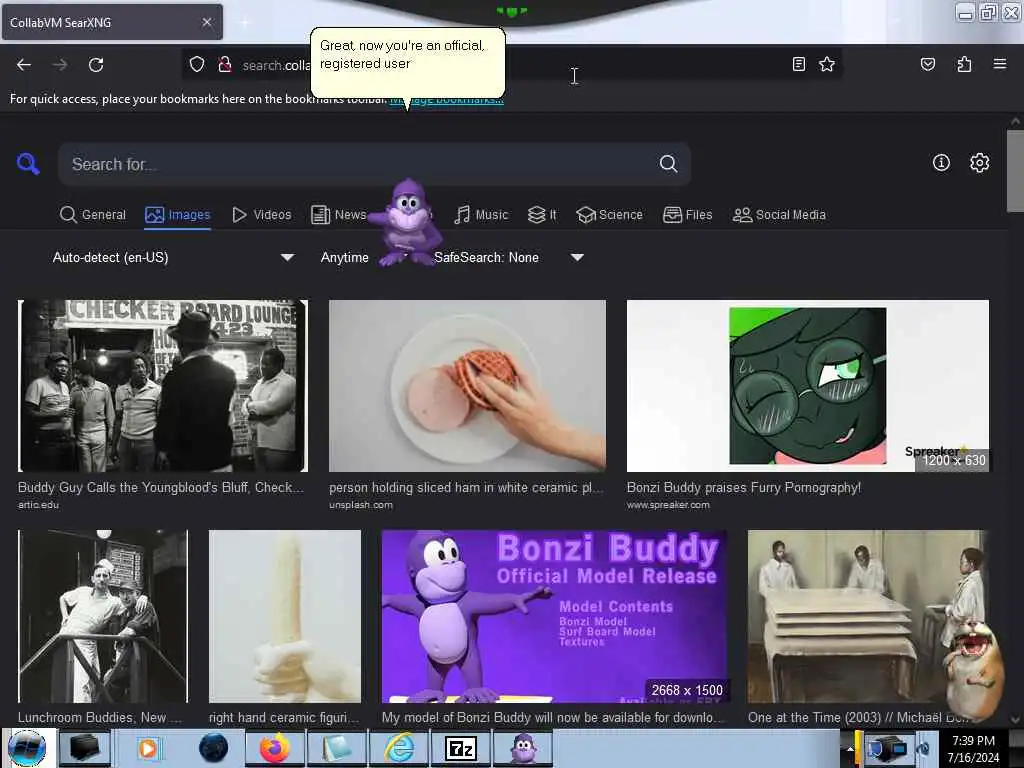This screenshot has width=1024, height=768.
Task: Click the sliced ham plate thumbnail
Action: point(467,386)
